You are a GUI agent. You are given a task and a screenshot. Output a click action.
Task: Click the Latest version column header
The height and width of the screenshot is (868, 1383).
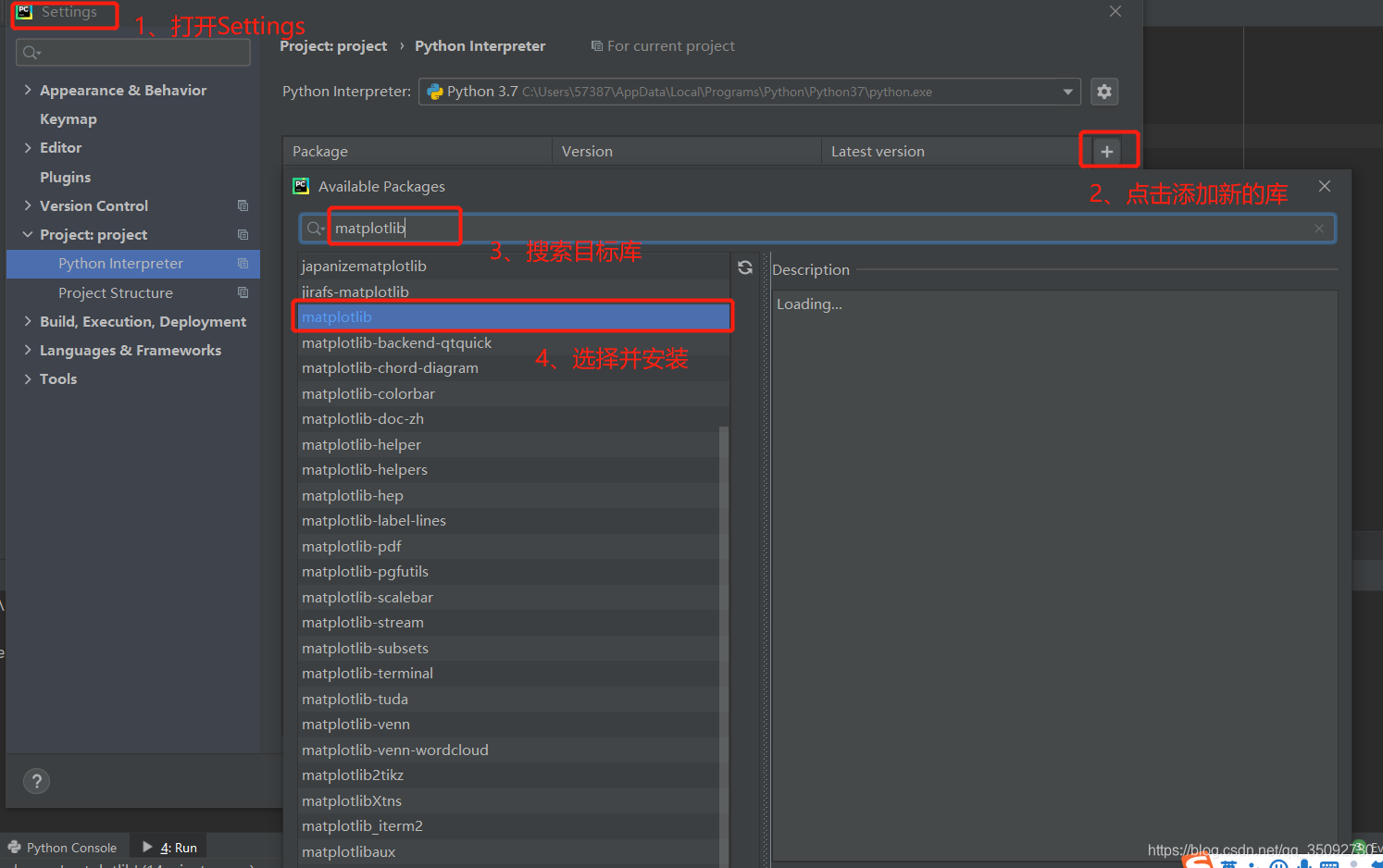tap(951, 151)
